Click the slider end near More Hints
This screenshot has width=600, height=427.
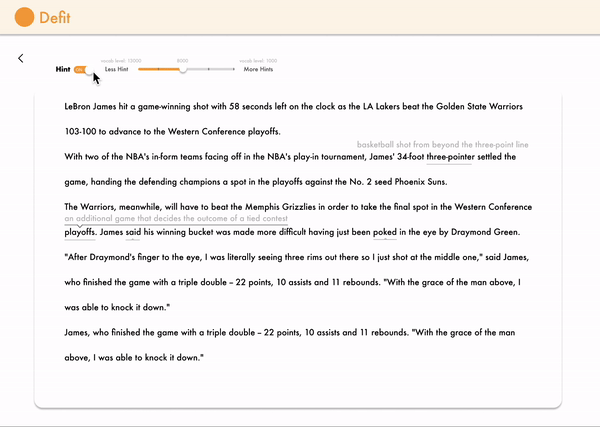click(x=233, y=69)
